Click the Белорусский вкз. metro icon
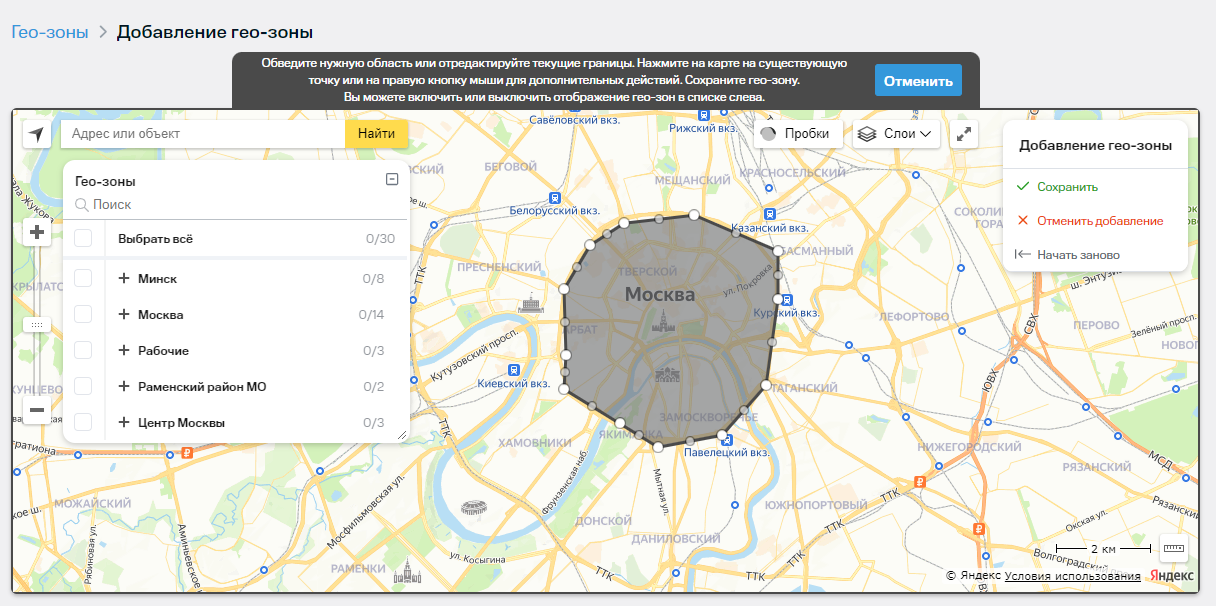Screen dimensions: 1216x606 553,198
